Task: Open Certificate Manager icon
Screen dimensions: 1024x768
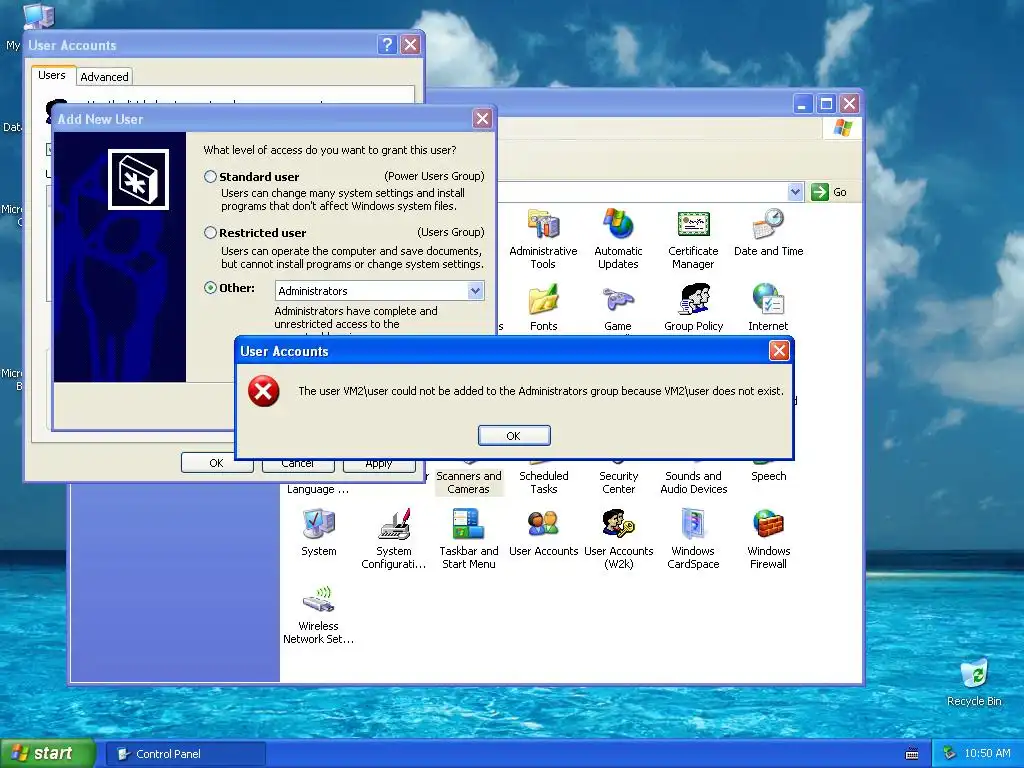Action: [x=693, y=238]
